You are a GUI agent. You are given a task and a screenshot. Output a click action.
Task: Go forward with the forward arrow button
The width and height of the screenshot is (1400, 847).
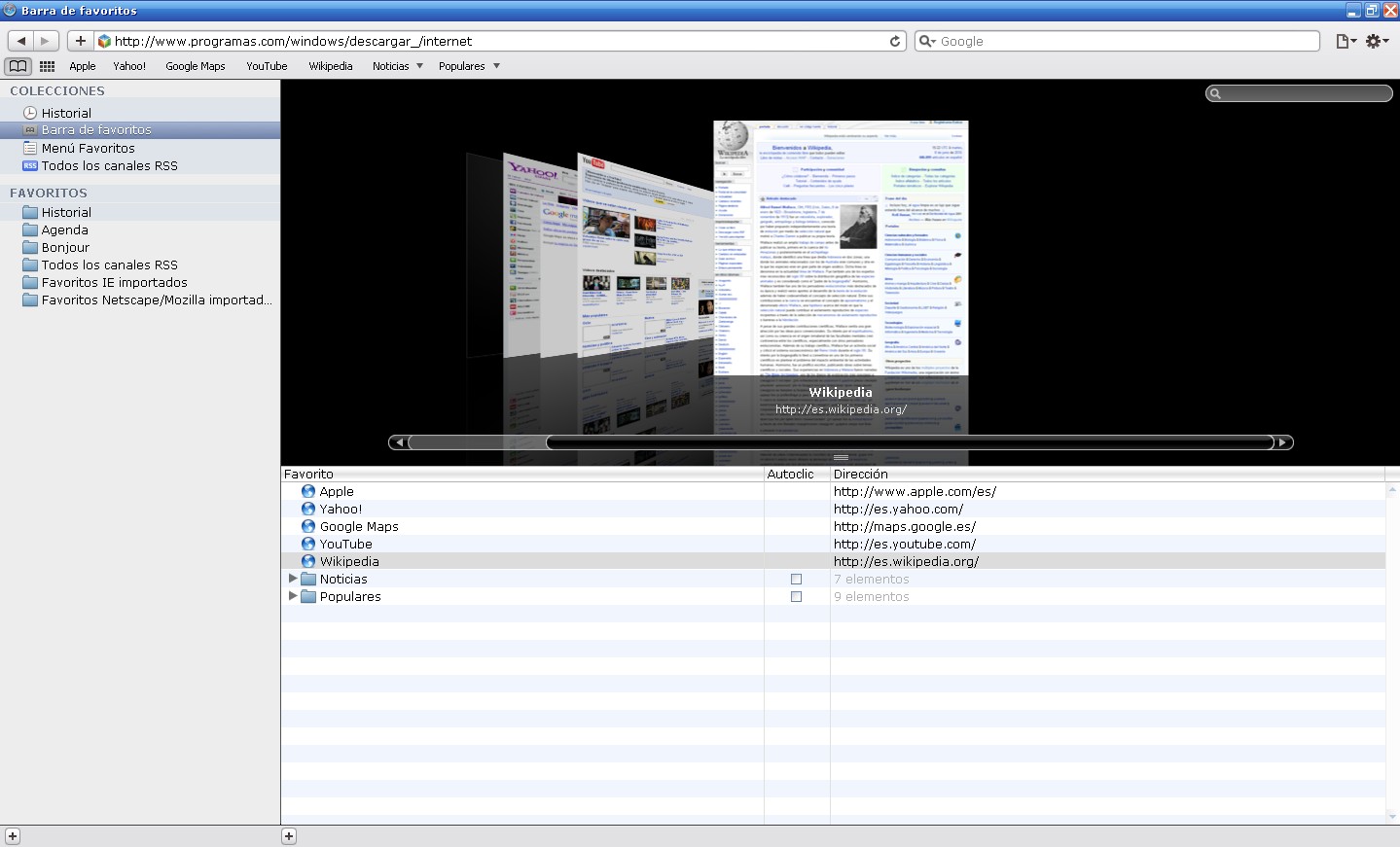[46, 41]
